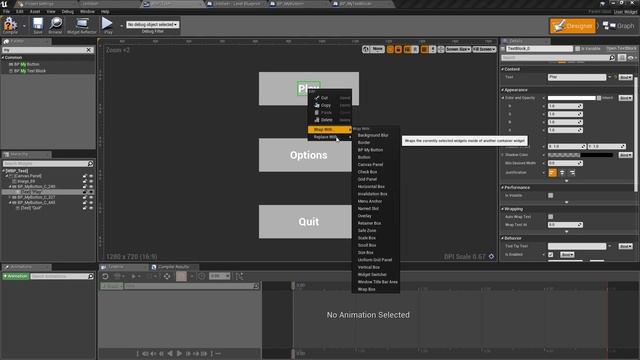
Task: Collapse the Performance section
Action: [x=503, y=187]
